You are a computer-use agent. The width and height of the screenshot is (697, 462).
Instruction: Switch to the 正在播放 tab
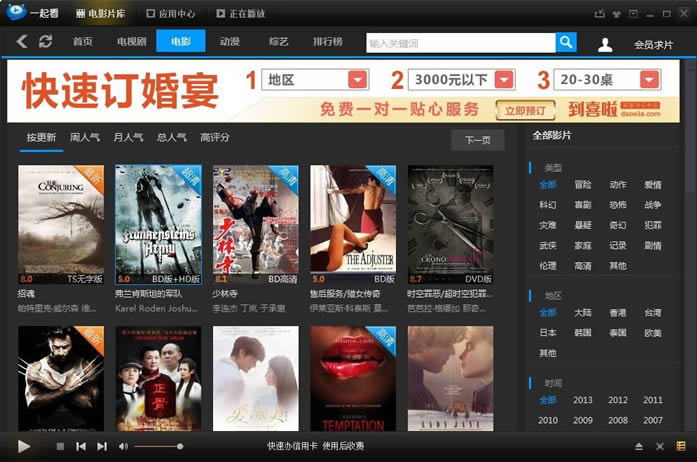(x=240, y=14)
